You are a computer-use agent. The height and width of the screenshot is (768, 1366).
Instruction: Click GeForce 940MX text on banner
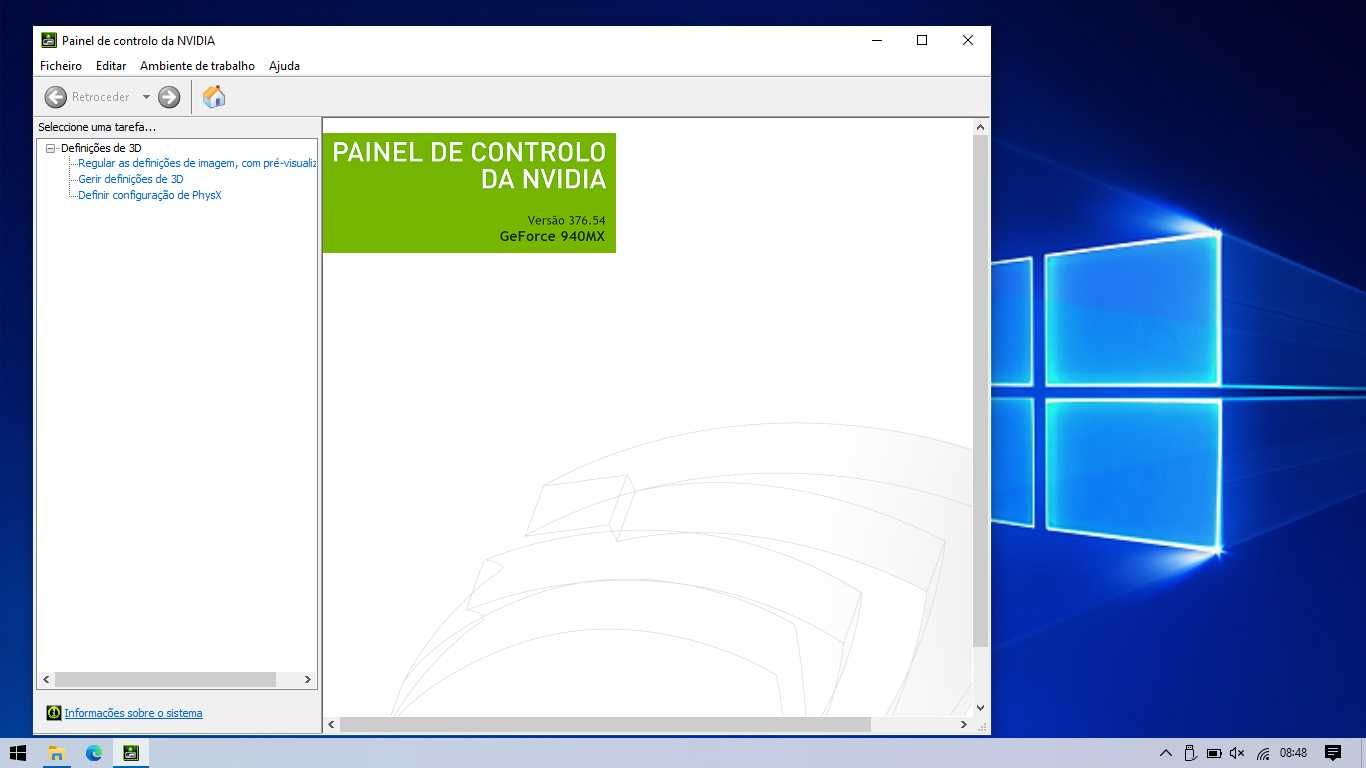552,237
